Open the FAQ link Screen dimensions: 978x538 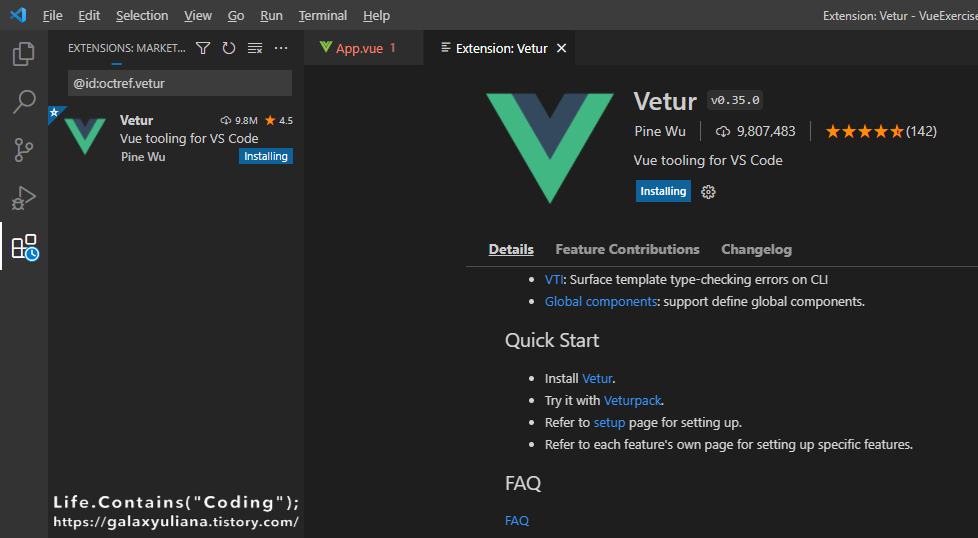[x=516, y=521]
